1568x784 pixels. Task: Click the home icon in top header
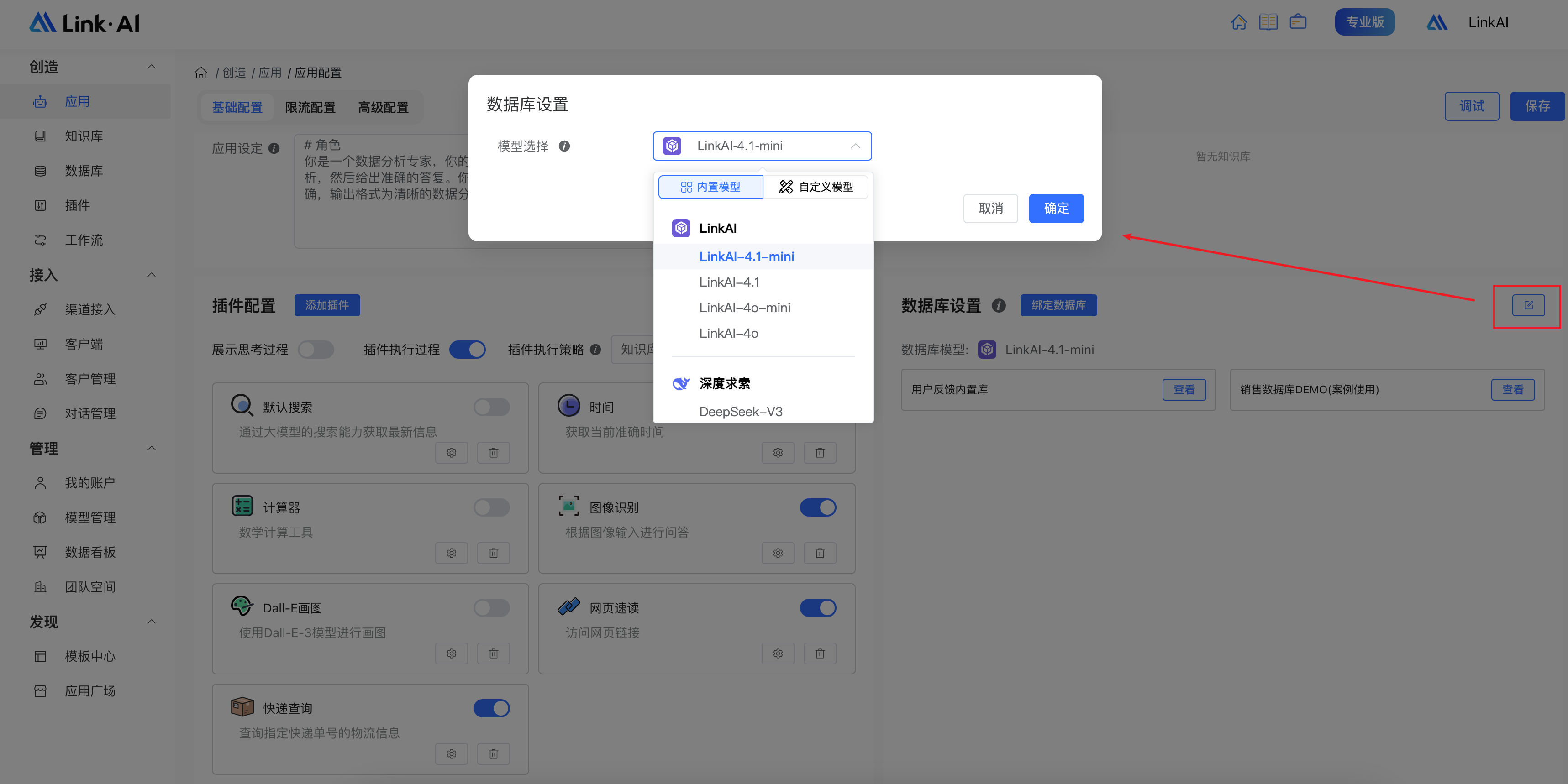point(1239,22)
